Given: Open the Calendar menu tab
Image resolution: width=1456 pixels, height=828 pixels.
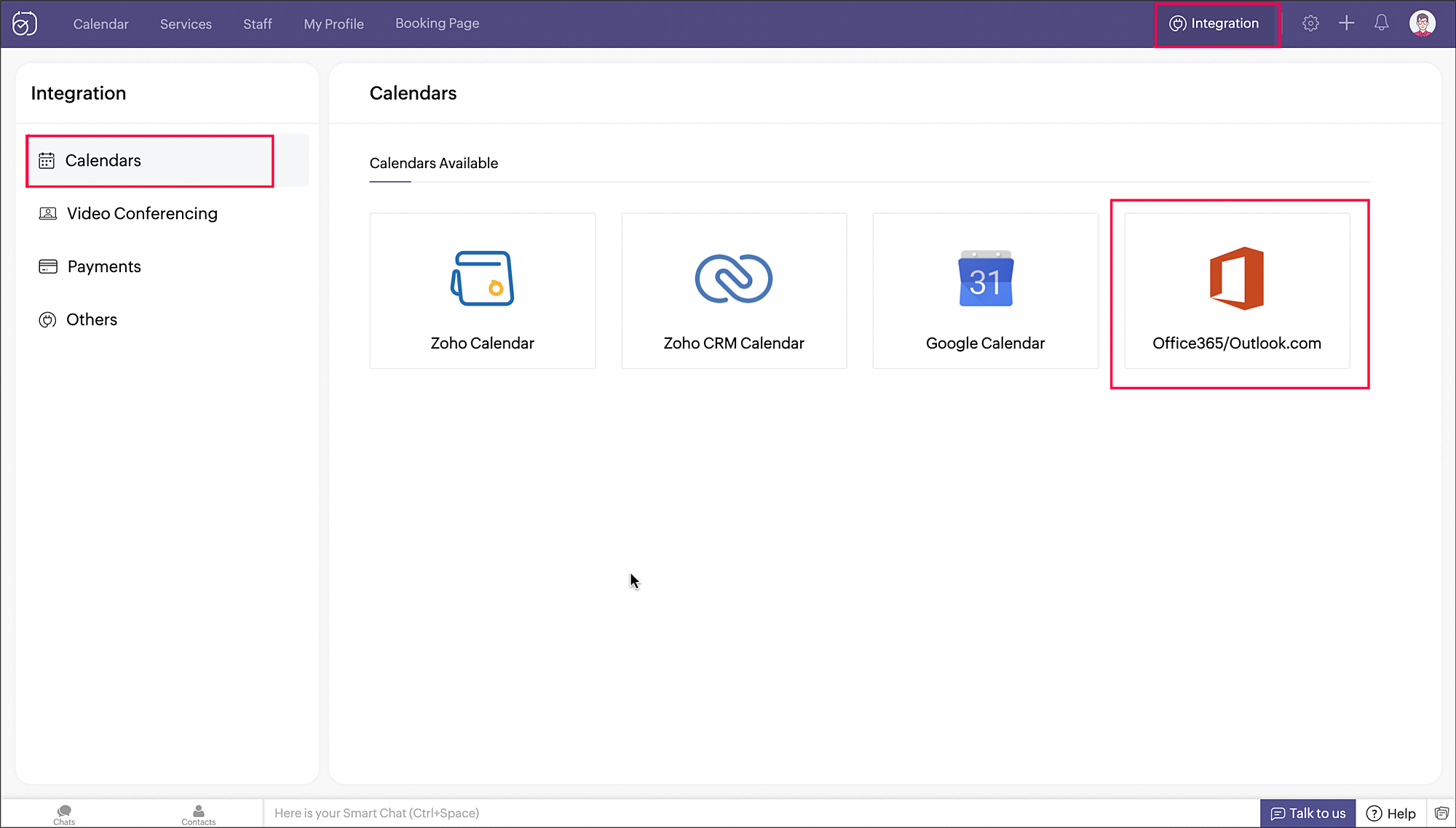Looking at the screenshot, I should tap(100, 24).
